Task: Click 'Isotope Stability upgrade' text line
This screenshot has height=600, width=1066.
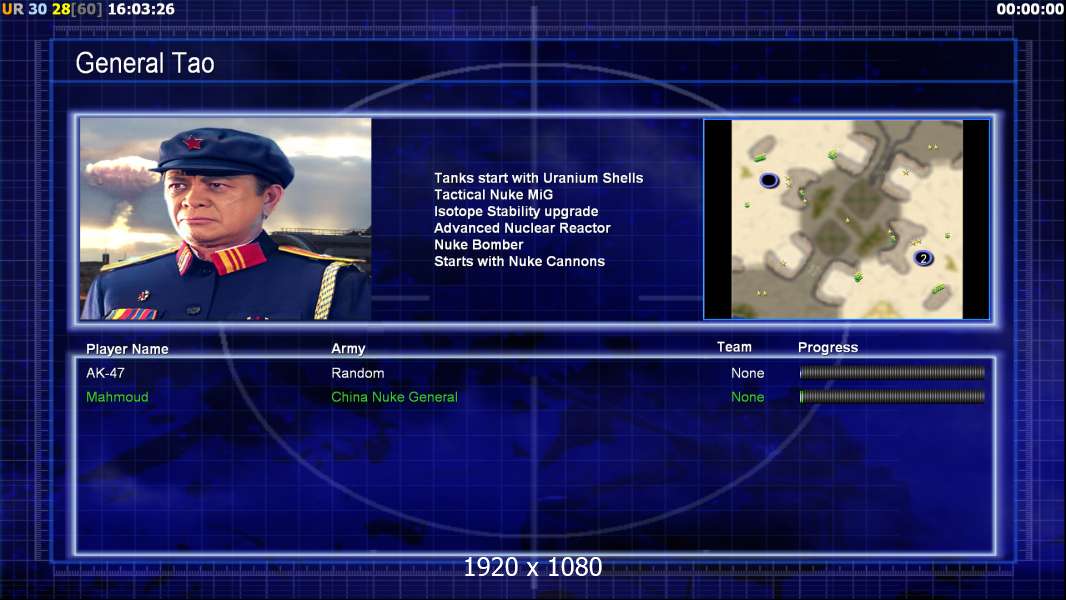Action: click(x=516, y=211)
